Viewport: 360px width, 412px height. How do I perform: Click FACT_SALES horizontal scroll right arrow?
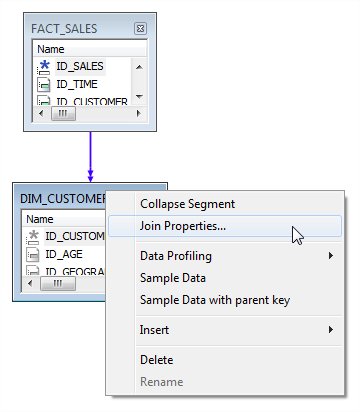(x=139, y=114)
